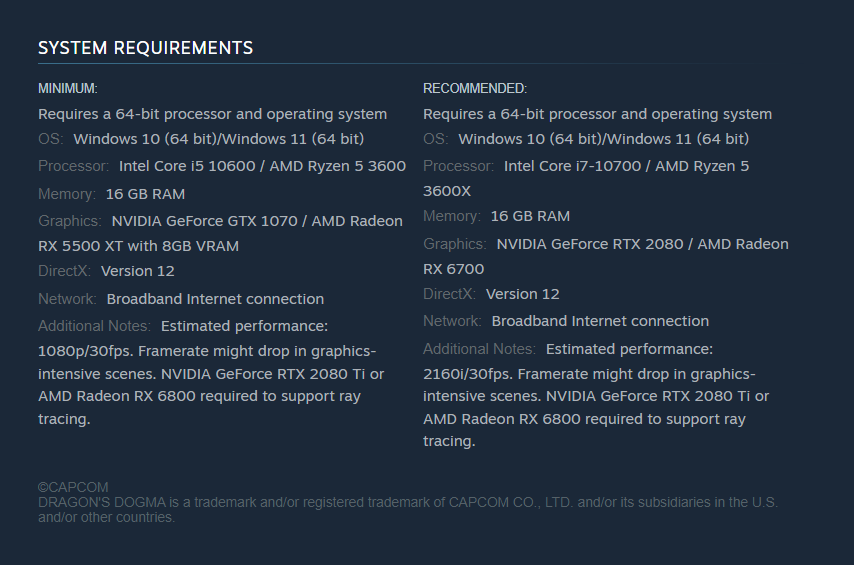Click recommended processor 'Intel Core i7-10700'
This screenshot has height=565, width=854.
[572, 166]
